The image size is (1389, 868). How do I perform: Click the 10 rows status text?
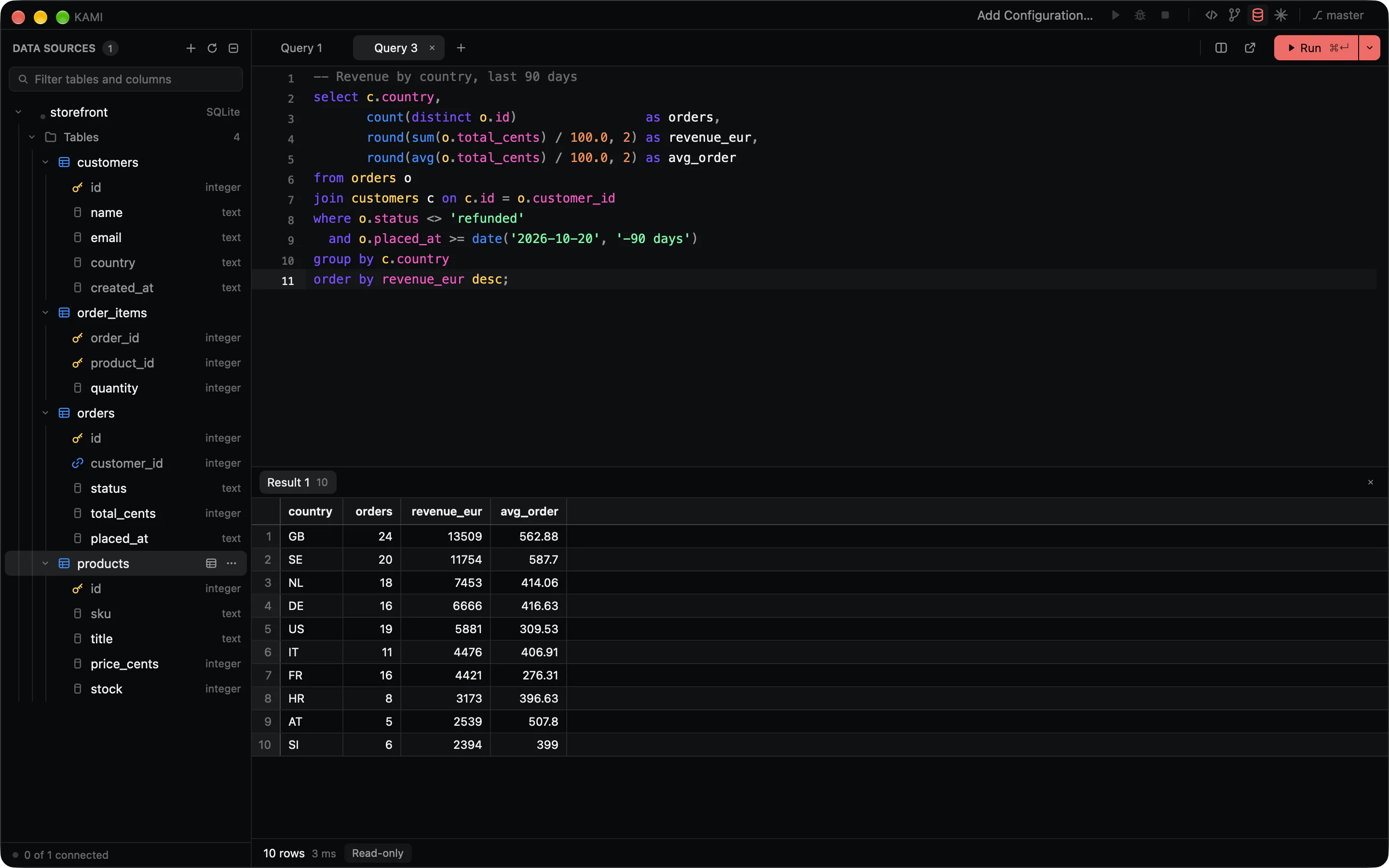(284, 853)
